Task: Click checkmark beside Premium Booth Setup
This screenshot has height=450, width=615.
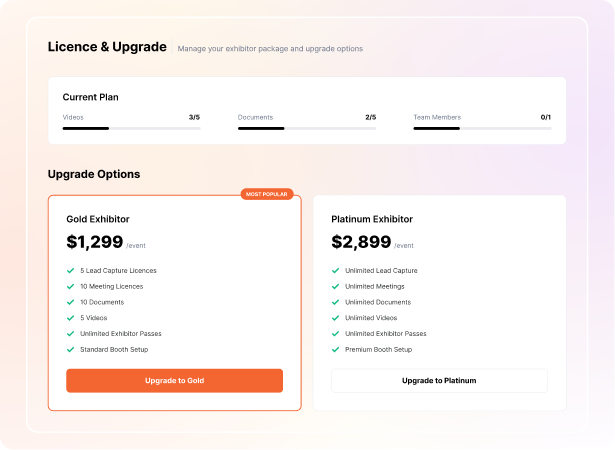Action: (335, 350)
